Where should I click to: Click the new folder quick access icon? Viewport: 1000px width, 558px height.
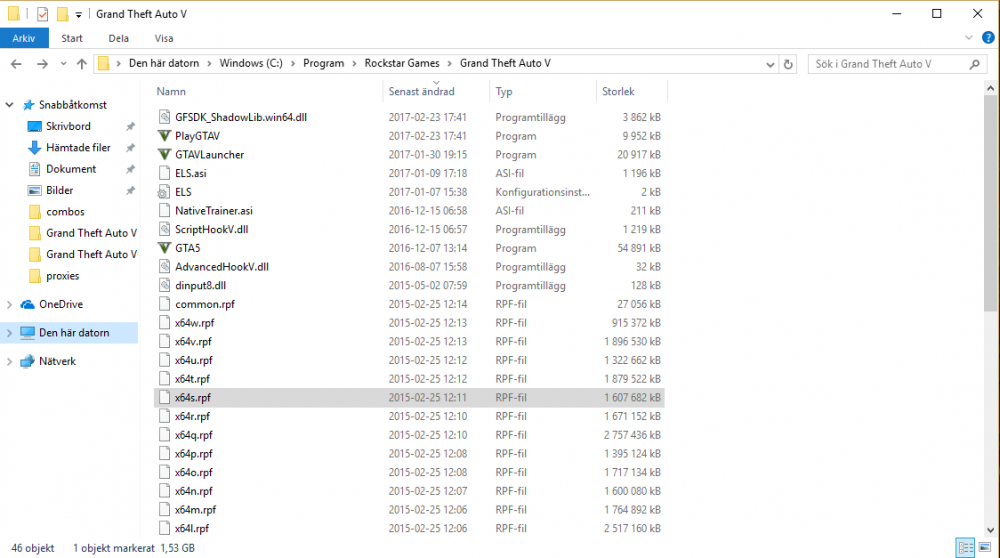pos(62,14)
